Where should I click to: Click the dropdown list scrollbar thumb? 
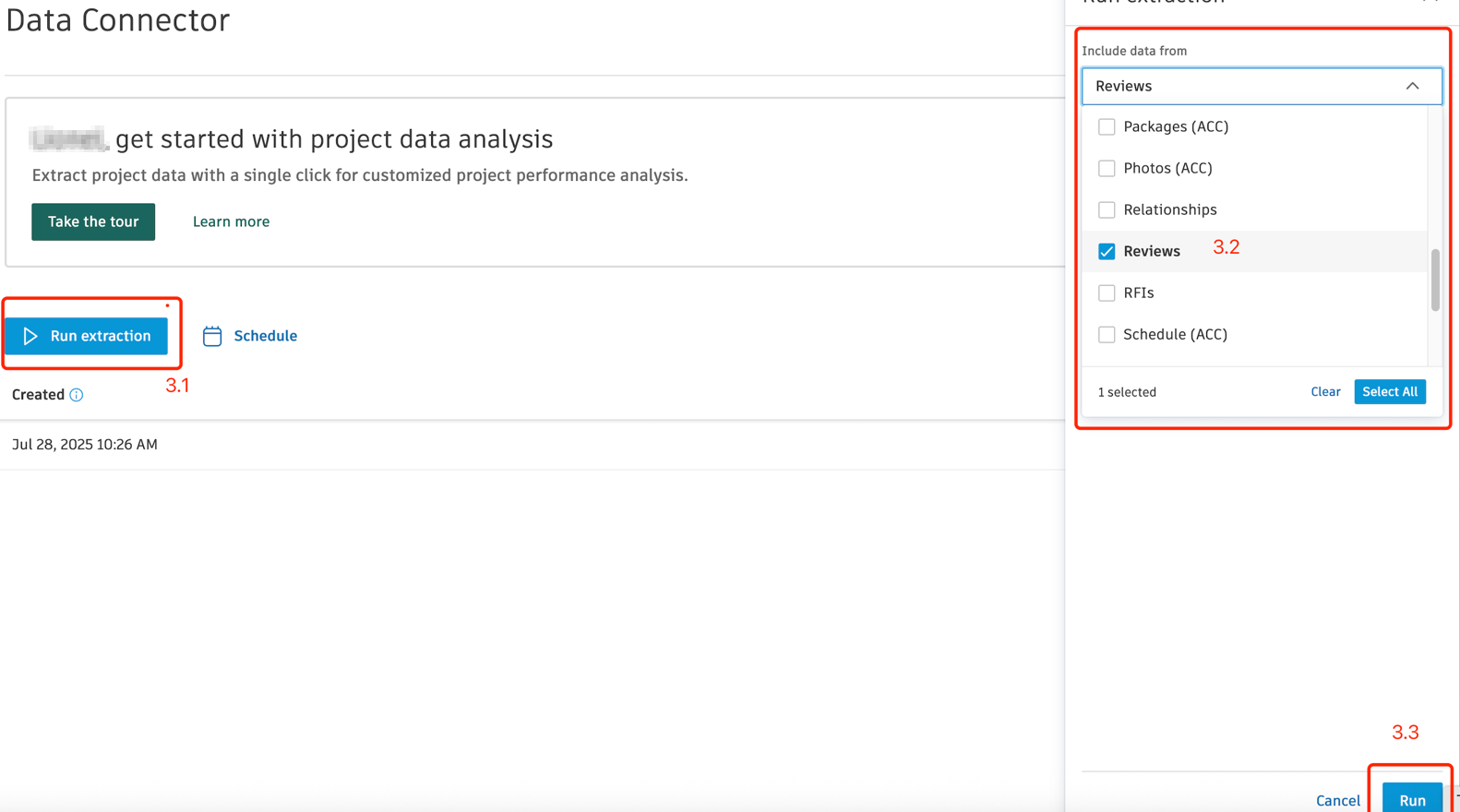click(x=1435, y=281)
